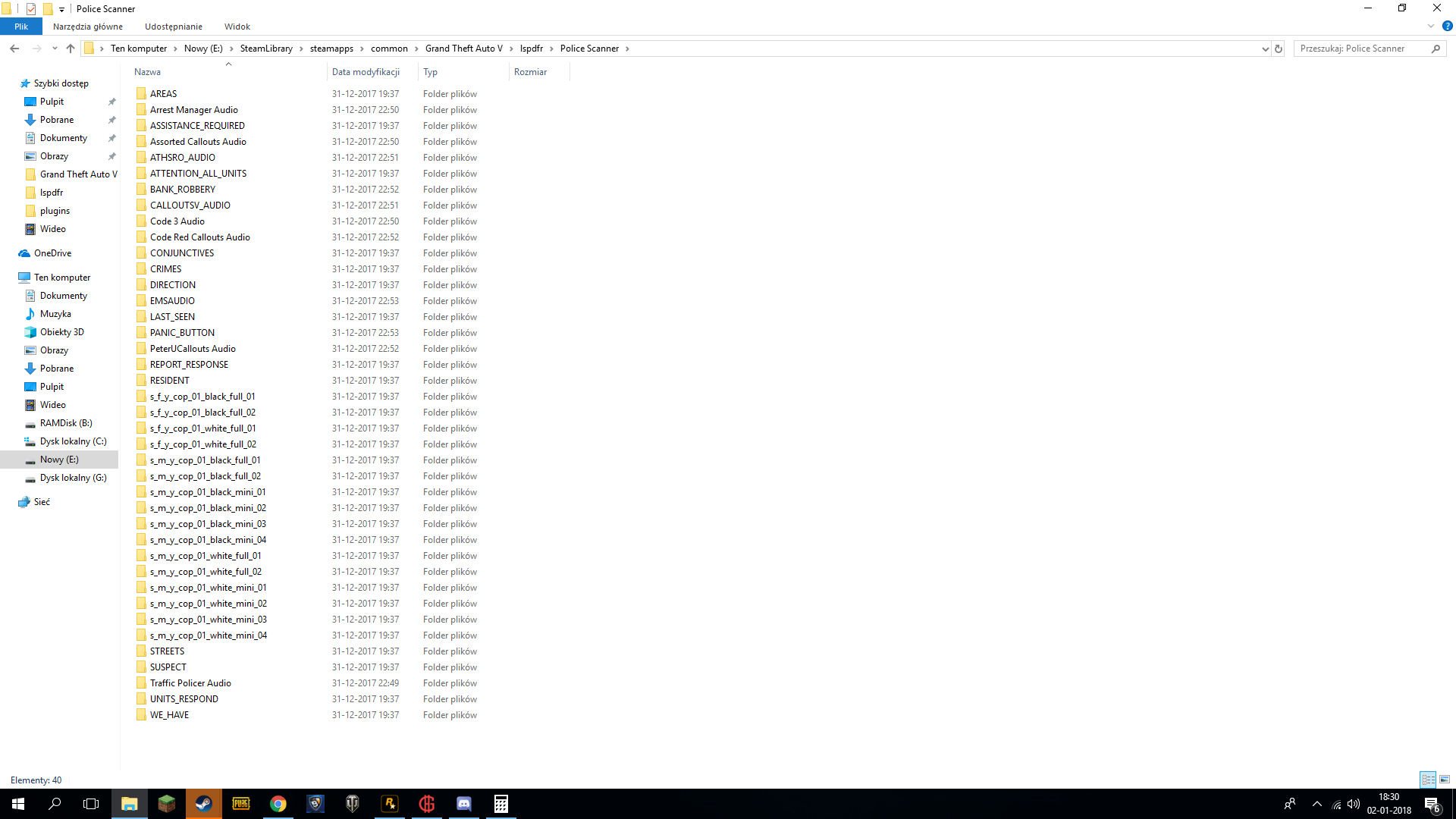
Task: Sort by the Data modyfikacji column
Action: tap(366, 72)
